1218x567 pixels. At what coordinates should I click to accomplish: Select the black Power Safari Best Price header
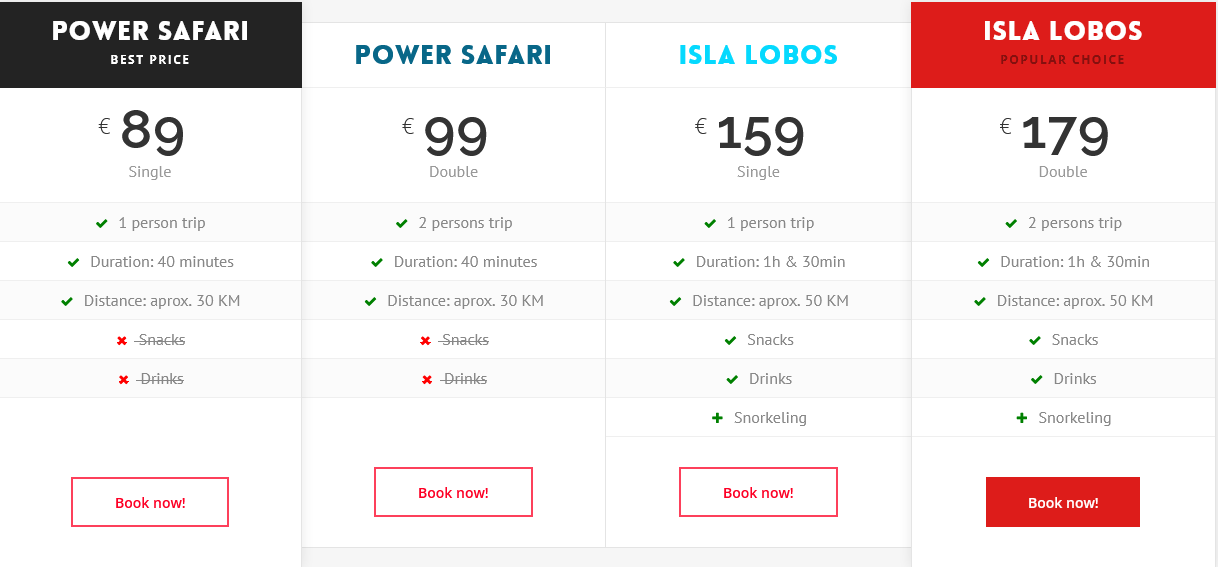[x=150, y=44]
